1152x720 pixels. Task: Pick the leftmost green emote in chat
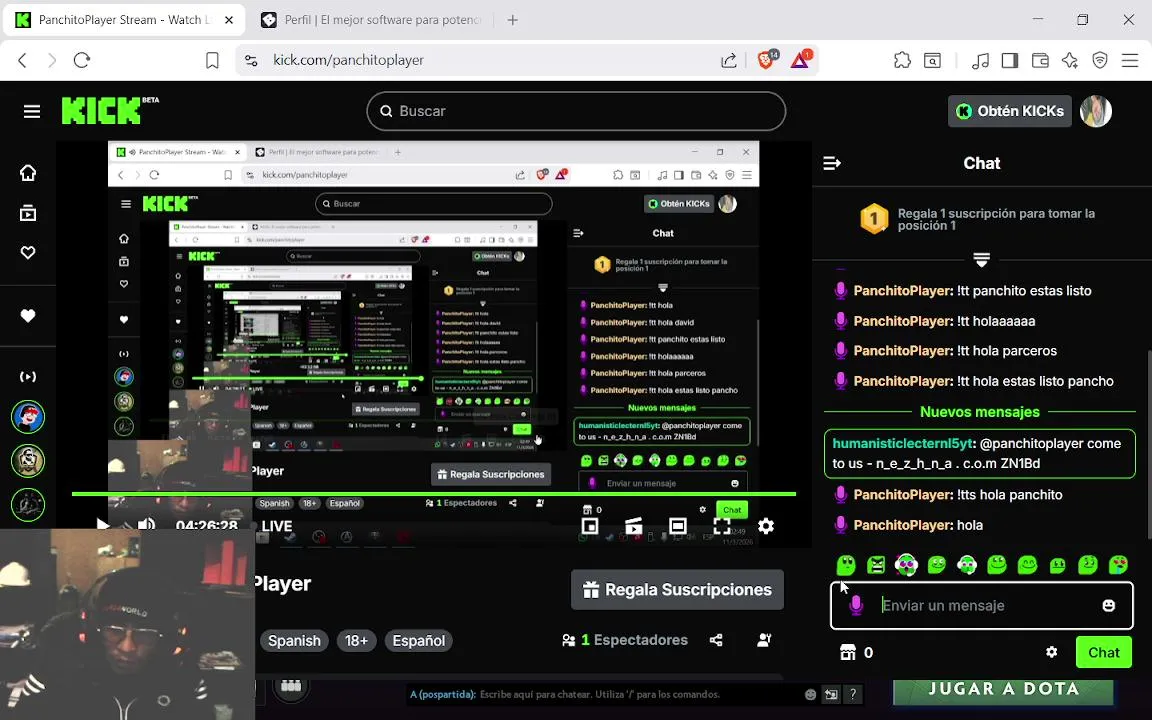point(846,564)
